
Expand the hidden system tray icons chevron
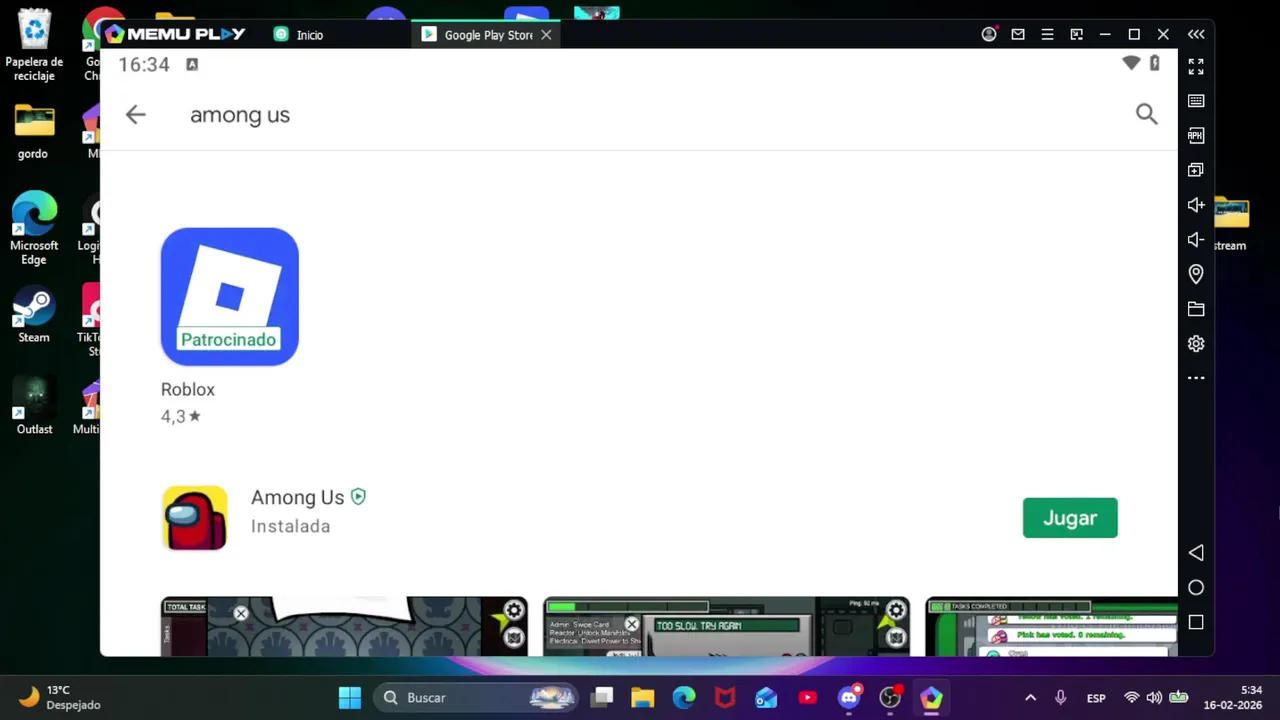click(x=1030, y=698)
